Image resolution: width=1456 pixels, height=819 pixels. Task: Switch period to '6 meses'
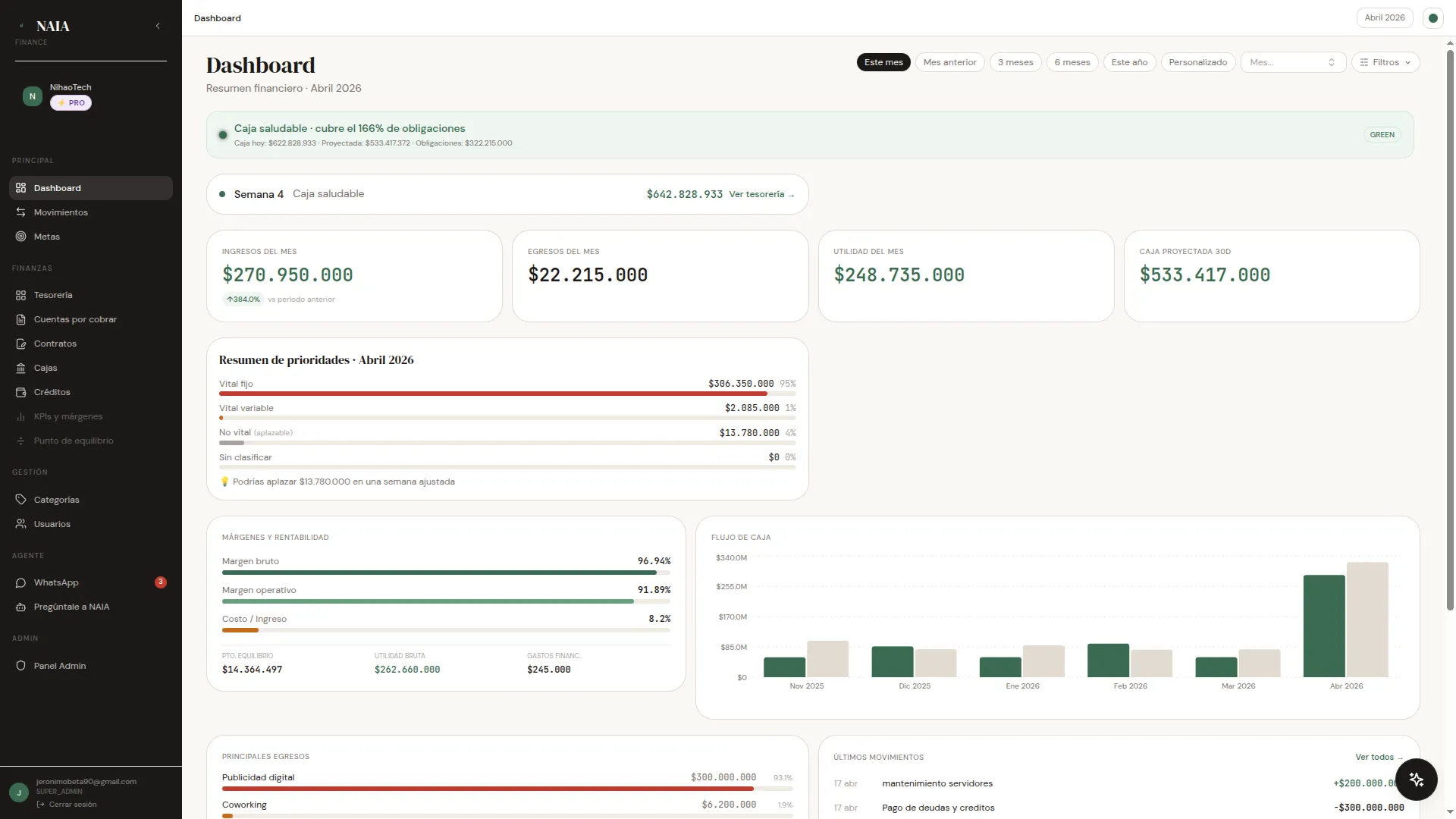pyautogui.click(x=1072, y=62)
